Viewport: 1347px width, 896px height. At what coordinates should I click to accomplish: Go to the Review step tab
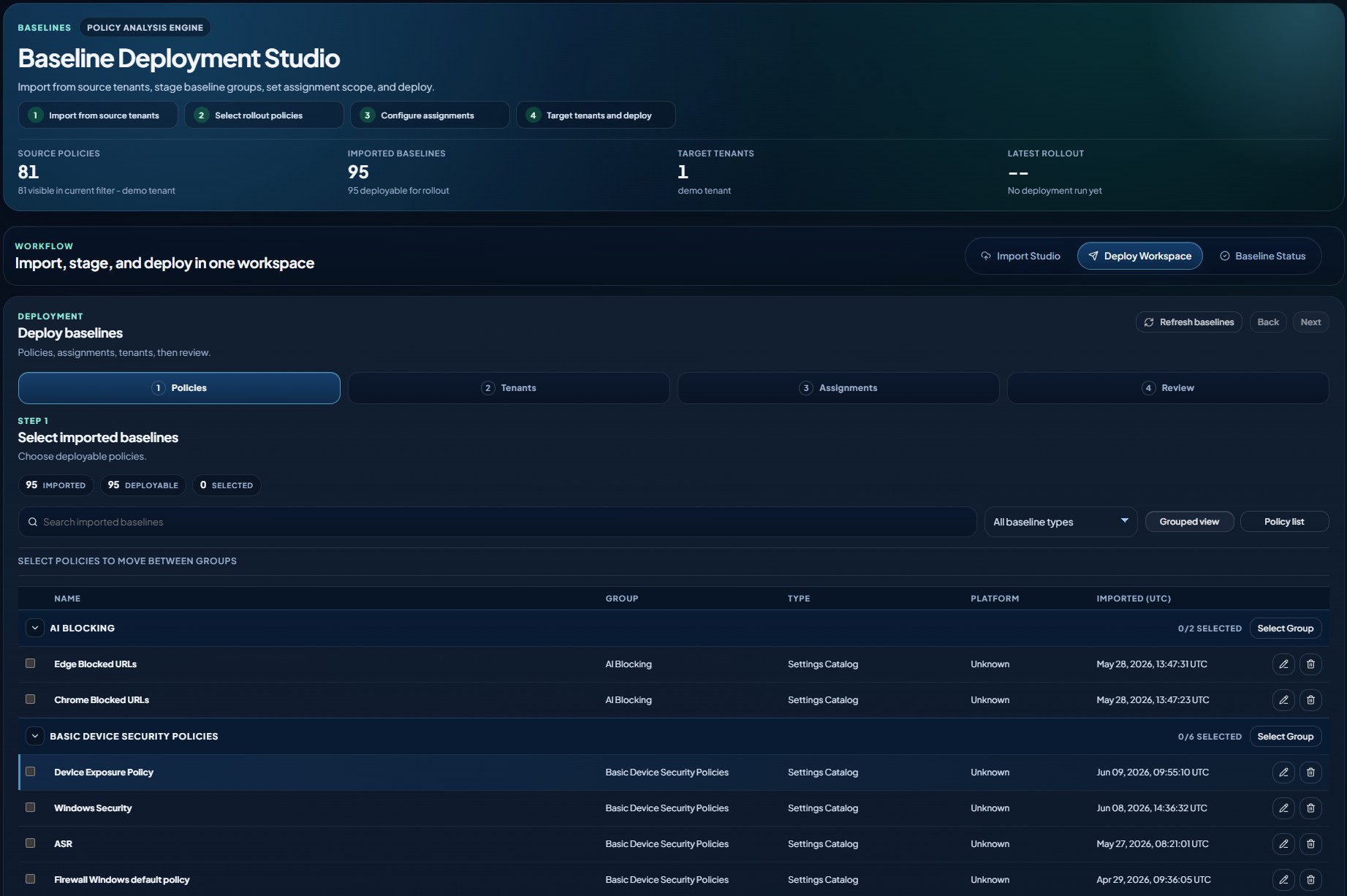[x=1168, y=388]
